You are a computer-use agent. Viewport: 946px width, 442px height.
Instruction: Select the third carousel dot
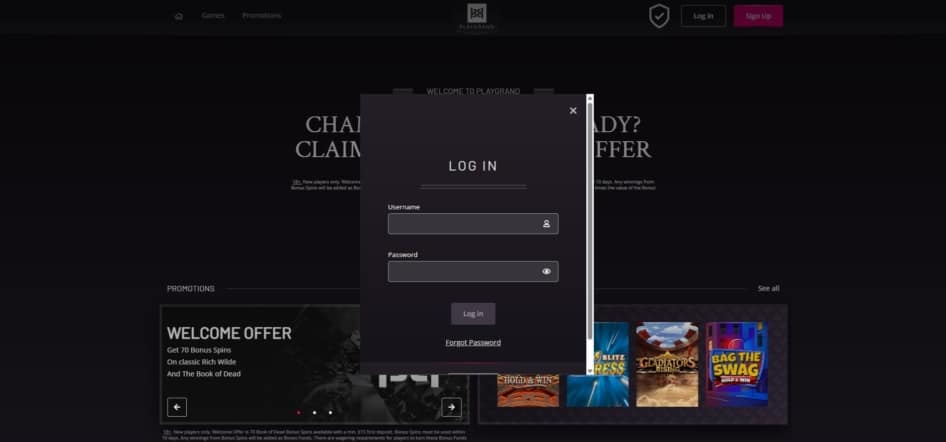point(330,413)
